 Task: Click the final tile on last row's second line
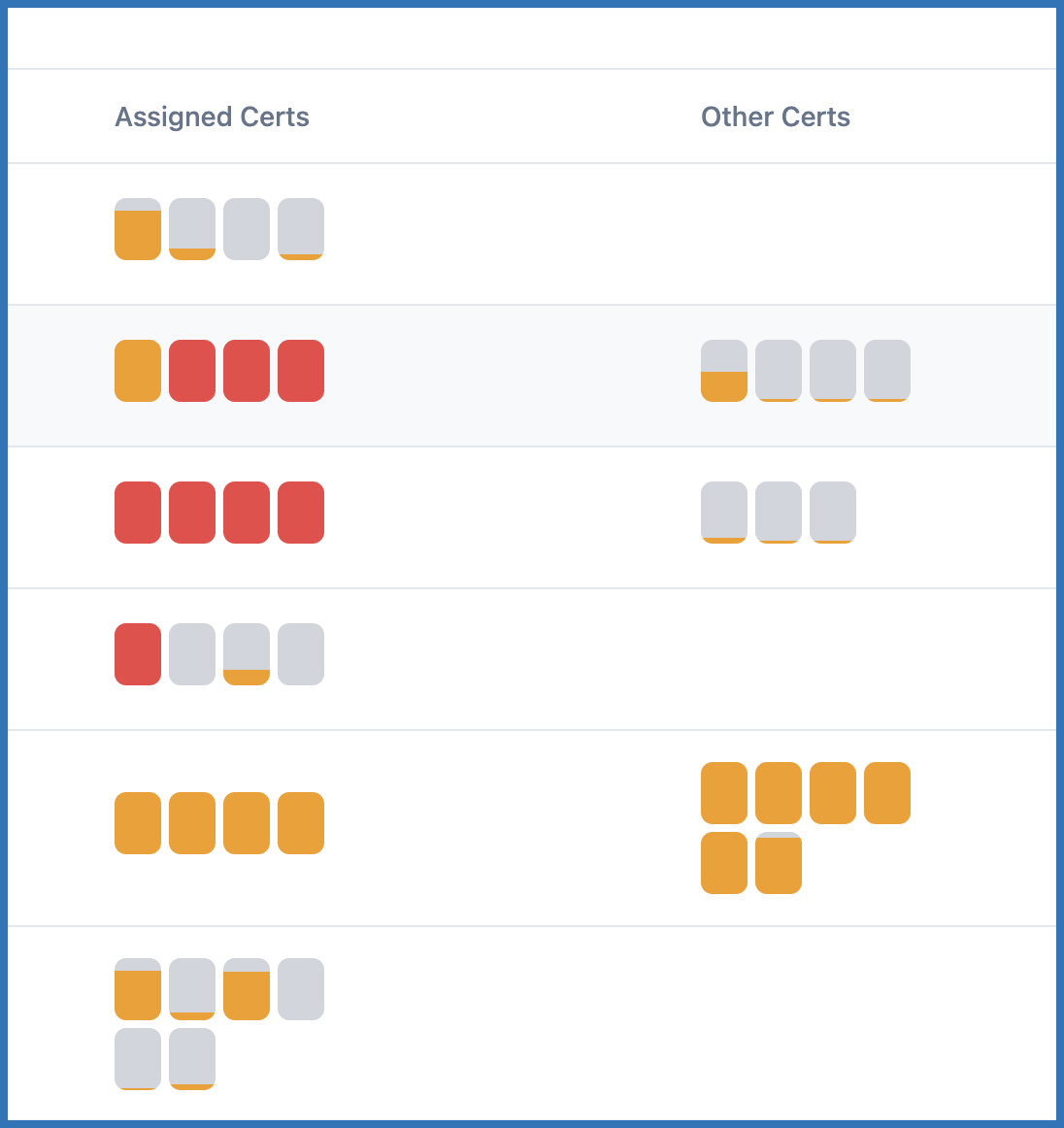click(192, 1059)
